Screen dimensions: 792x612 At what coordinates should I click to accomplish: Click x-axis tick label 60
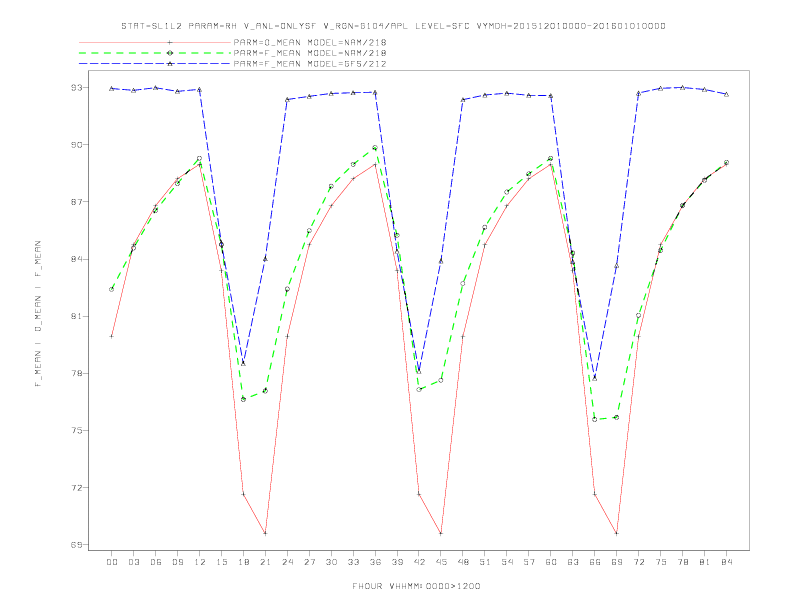coord(551,562)
